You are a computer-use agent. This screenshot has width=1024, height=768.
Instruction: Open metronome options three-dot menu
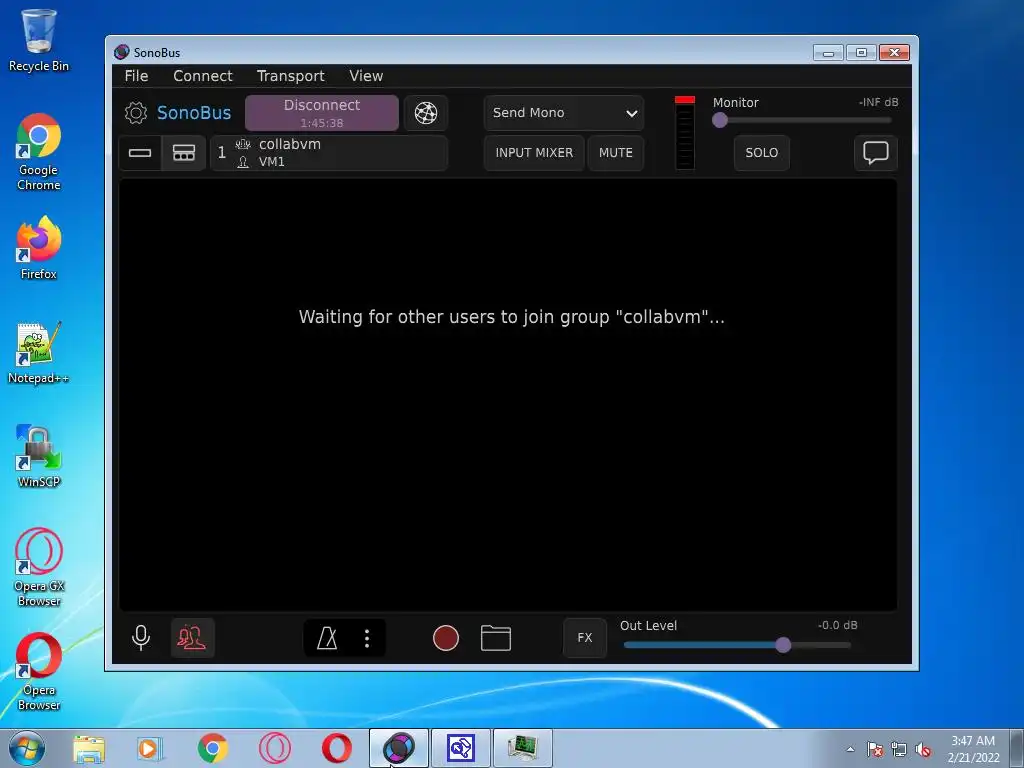367,638
